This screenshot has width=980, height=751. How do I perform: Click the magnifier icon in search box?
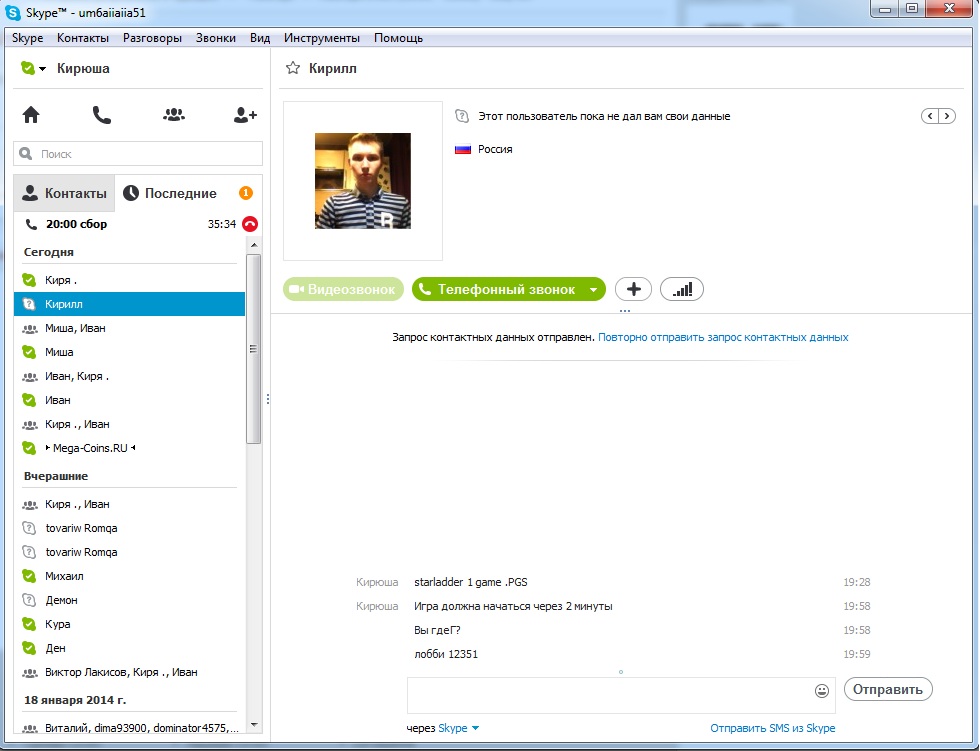tap(26, 154)
